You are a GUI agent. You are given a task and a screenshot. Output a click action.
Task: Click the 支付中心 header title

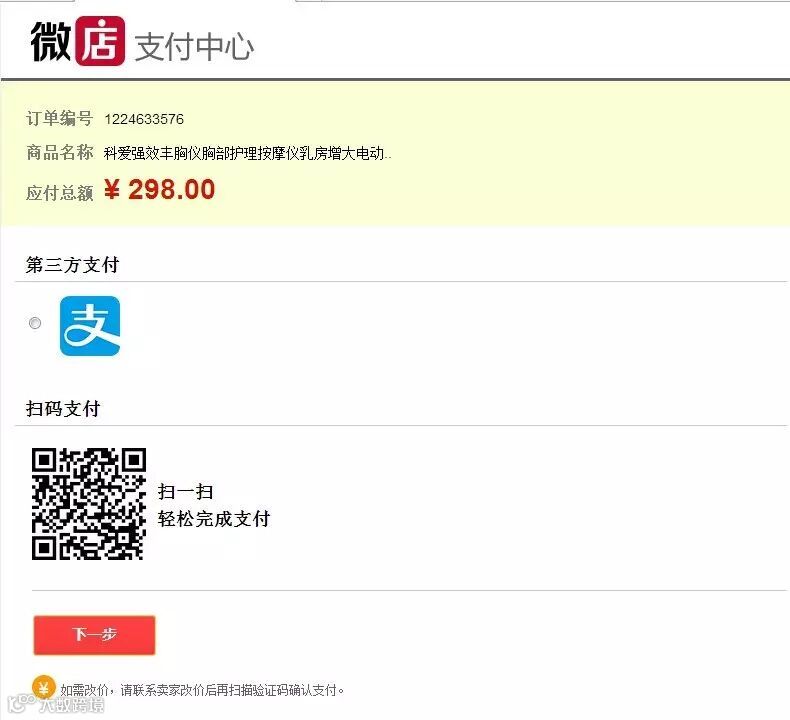tap(194, 47)
